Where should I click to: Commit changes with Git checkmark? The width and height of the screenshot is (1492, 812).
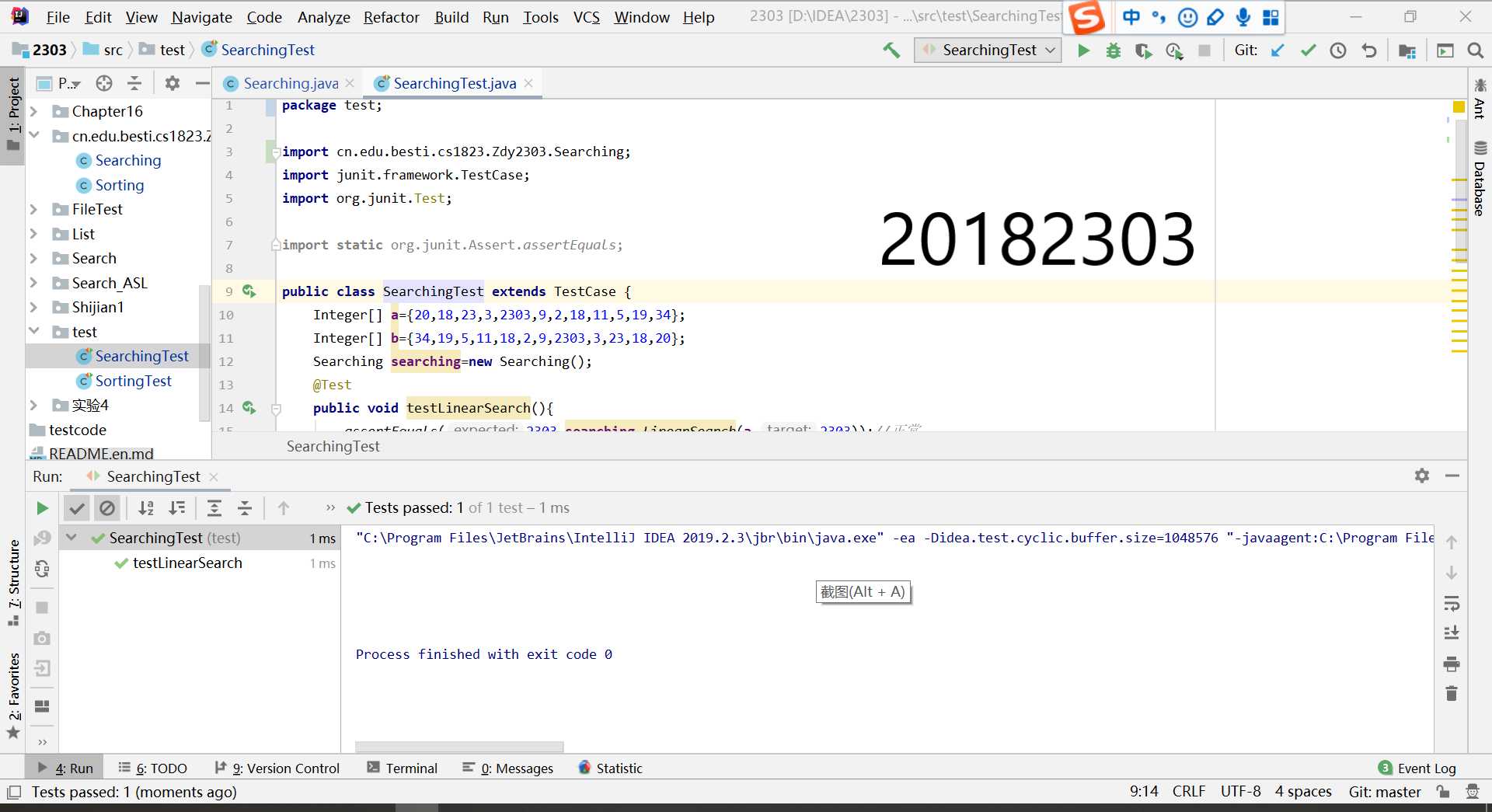[x=1308, y=51]
